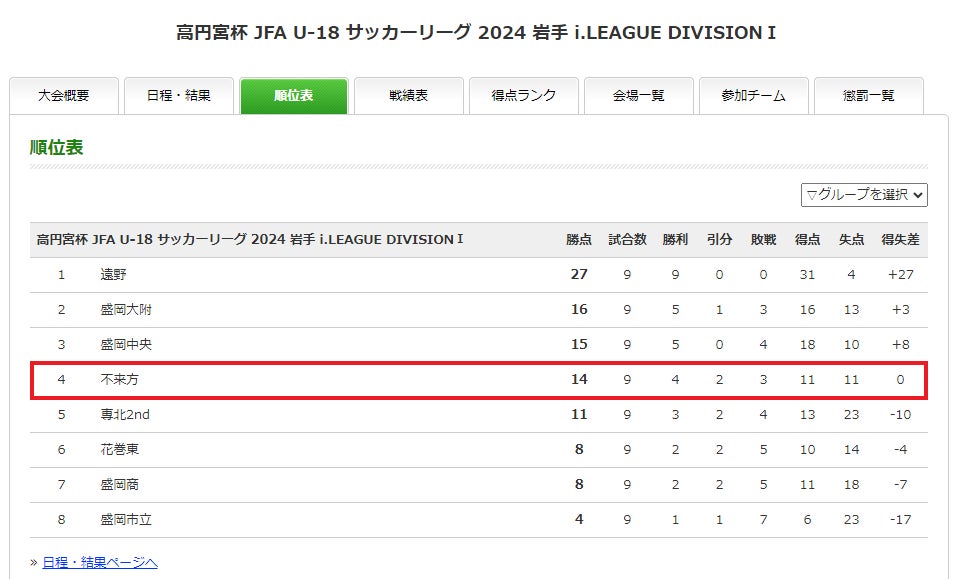Click the 遠野 team row
The height and width of the screenshot is (579, 966).
coord(114,275)
